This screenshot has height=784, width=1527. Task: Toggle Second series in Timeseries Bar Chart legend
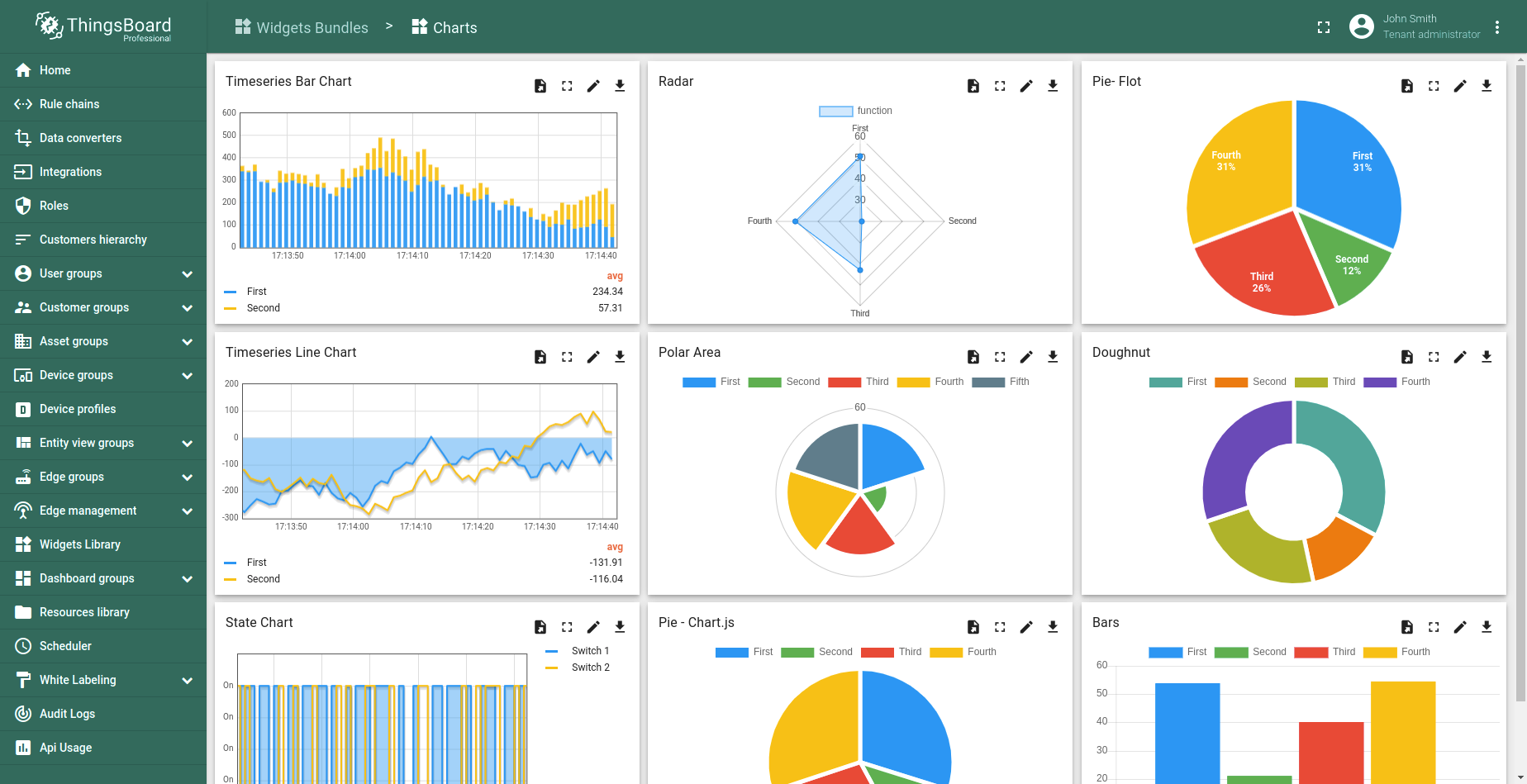tap(252, 308)
